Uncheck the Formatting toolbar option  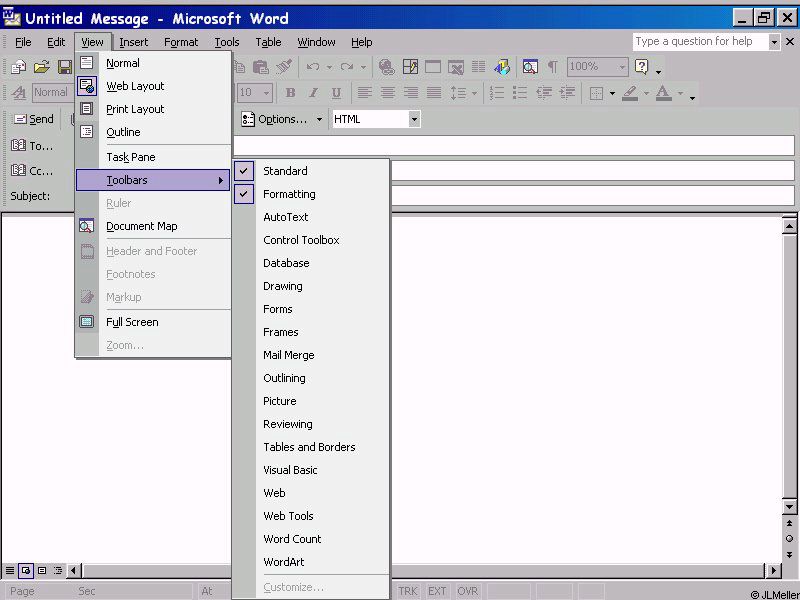coord(289,194)
